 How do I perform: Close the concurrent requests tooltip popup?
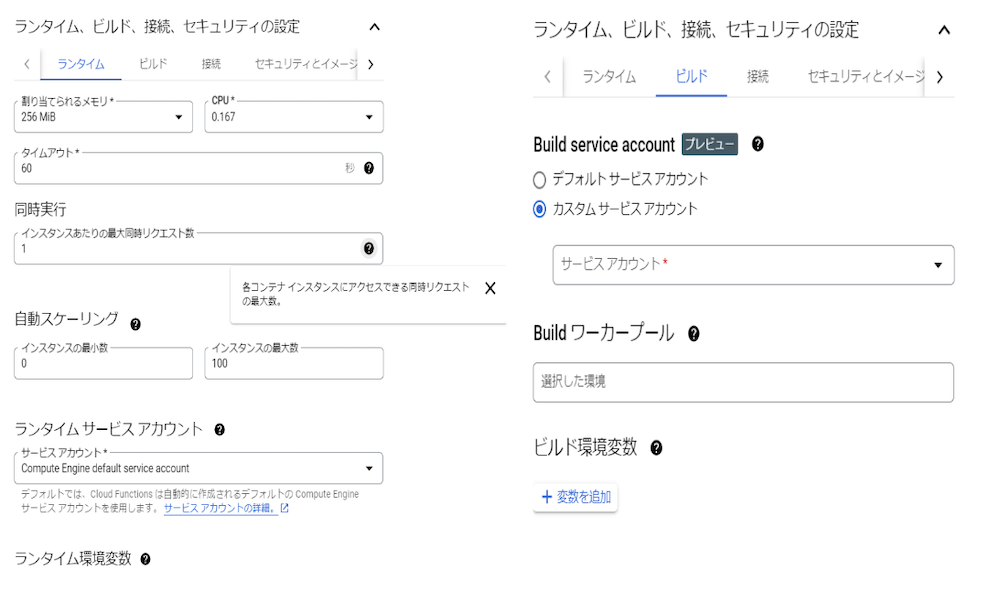(490, 288)
